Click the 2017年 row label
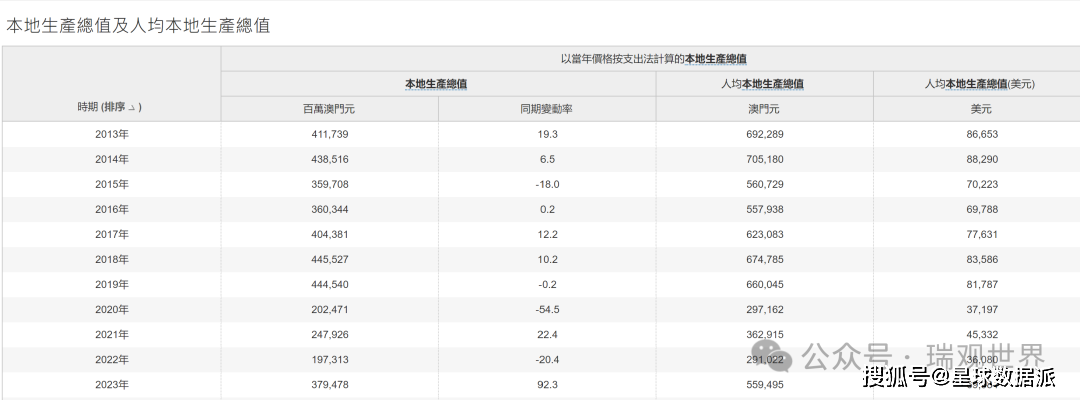Viewport: 1080px width, 400px height. pyautogui.click(x=111, y=235)
